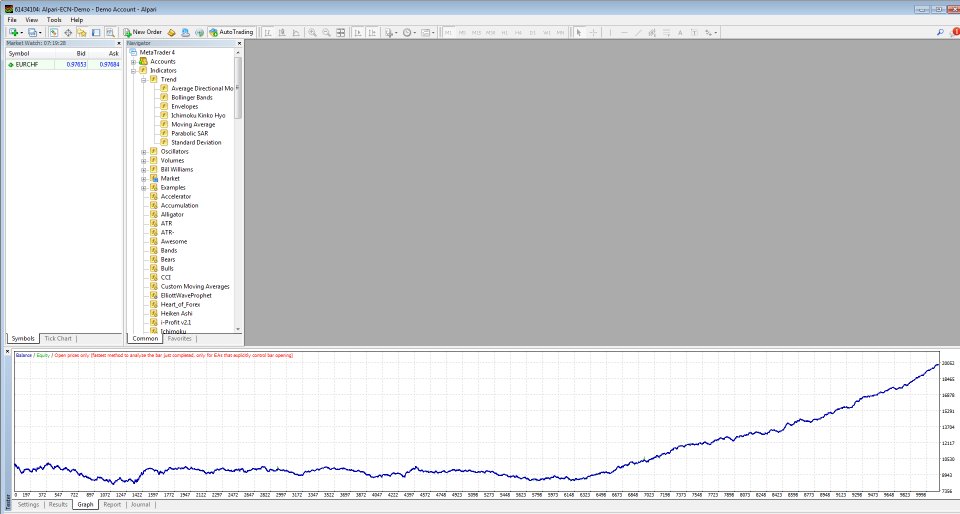
Task: Select the crosshair tool
Action: click(593, 32)
